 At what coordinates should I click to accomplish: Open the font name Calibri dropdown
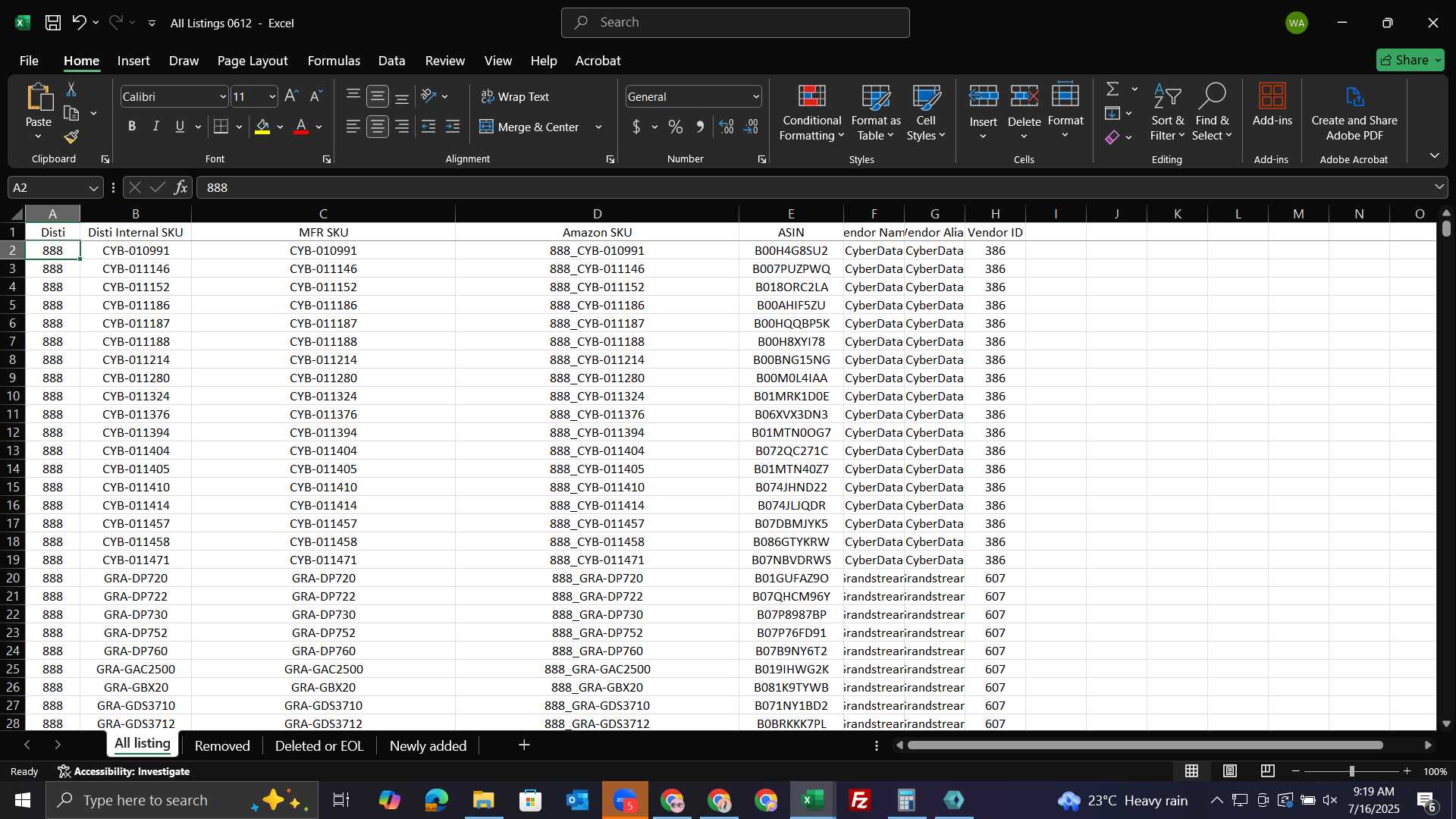(x=222, y=96)
